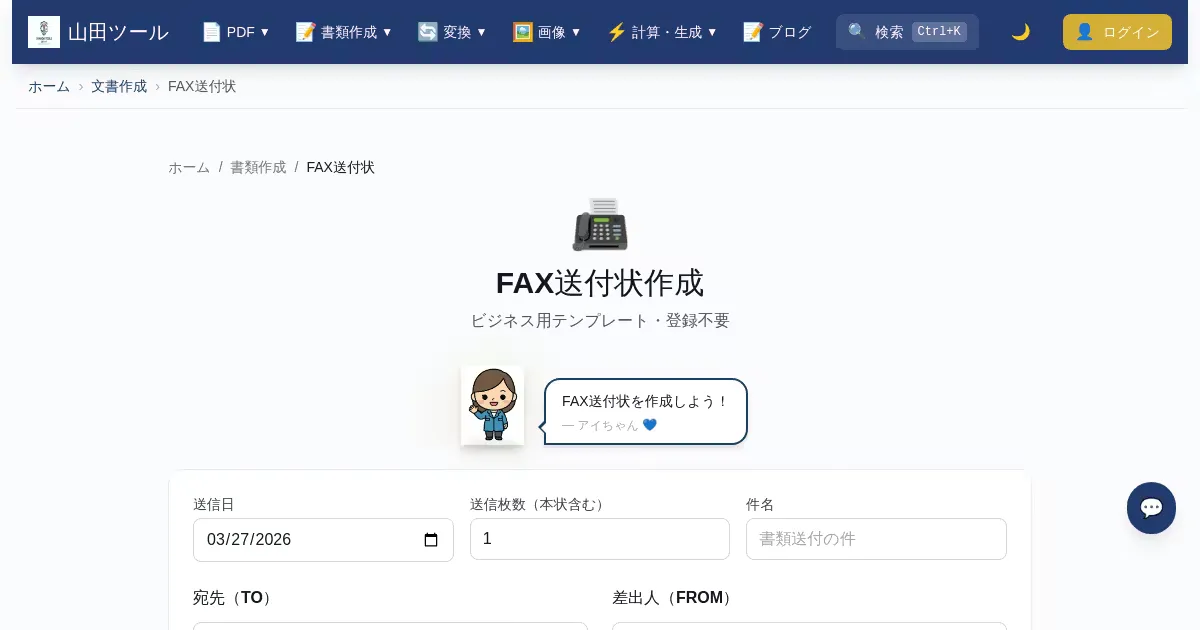Open the calendar picker in the 送信日 field
This screenshot has height=630, width=1200.
click(x=431, y=540)
